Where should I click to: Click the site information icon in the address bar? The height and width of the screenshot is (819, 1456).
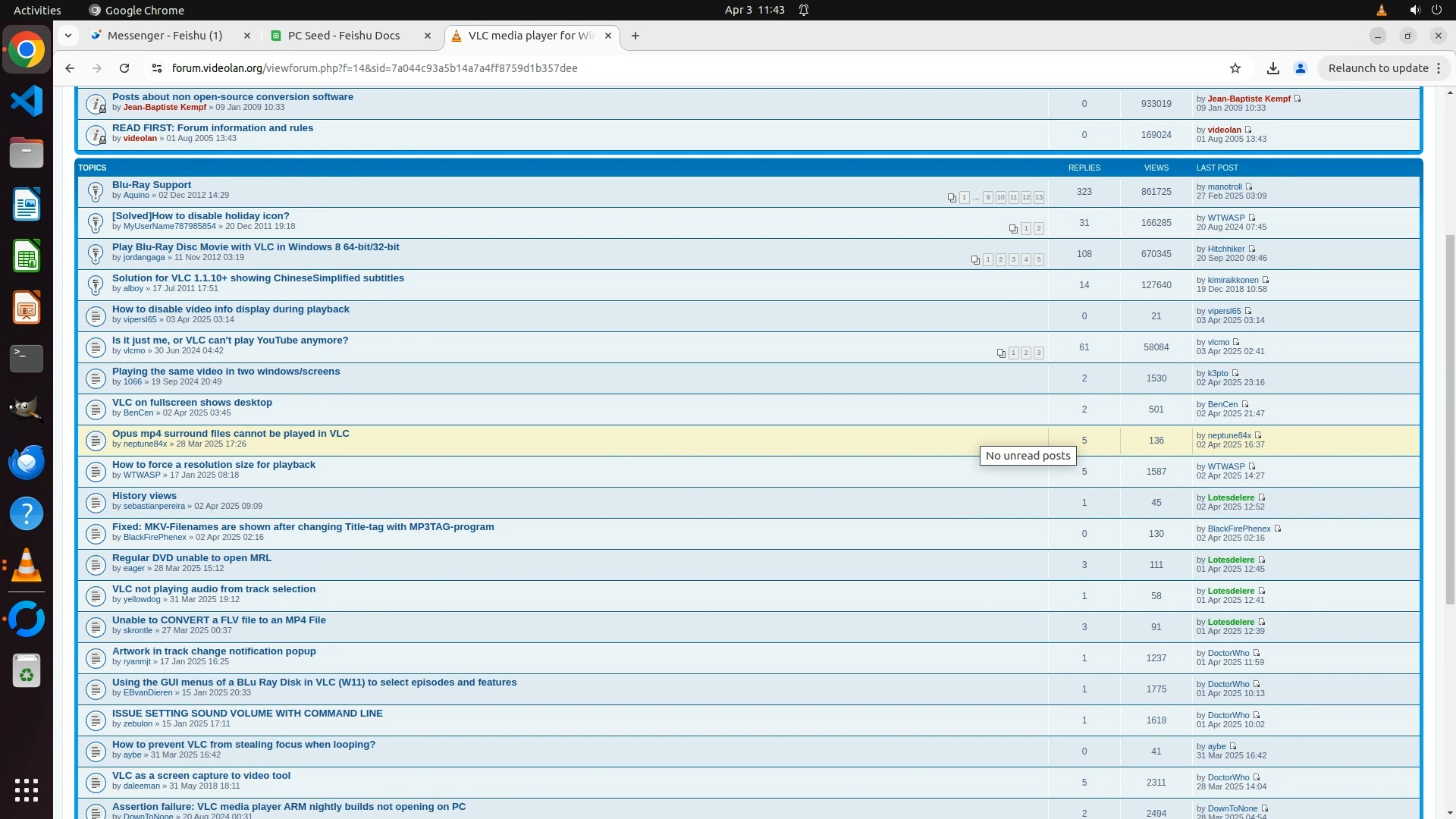pos(156,68)
